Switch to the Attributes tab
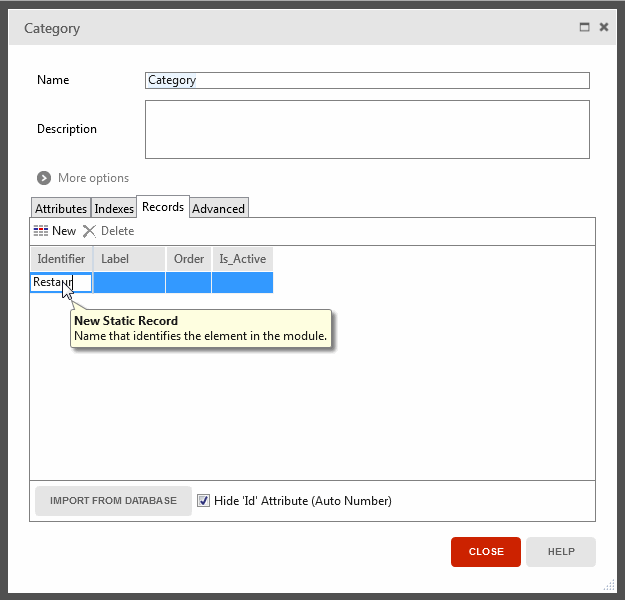This screenshot has width=625, height=600. (x=61, y=208)
